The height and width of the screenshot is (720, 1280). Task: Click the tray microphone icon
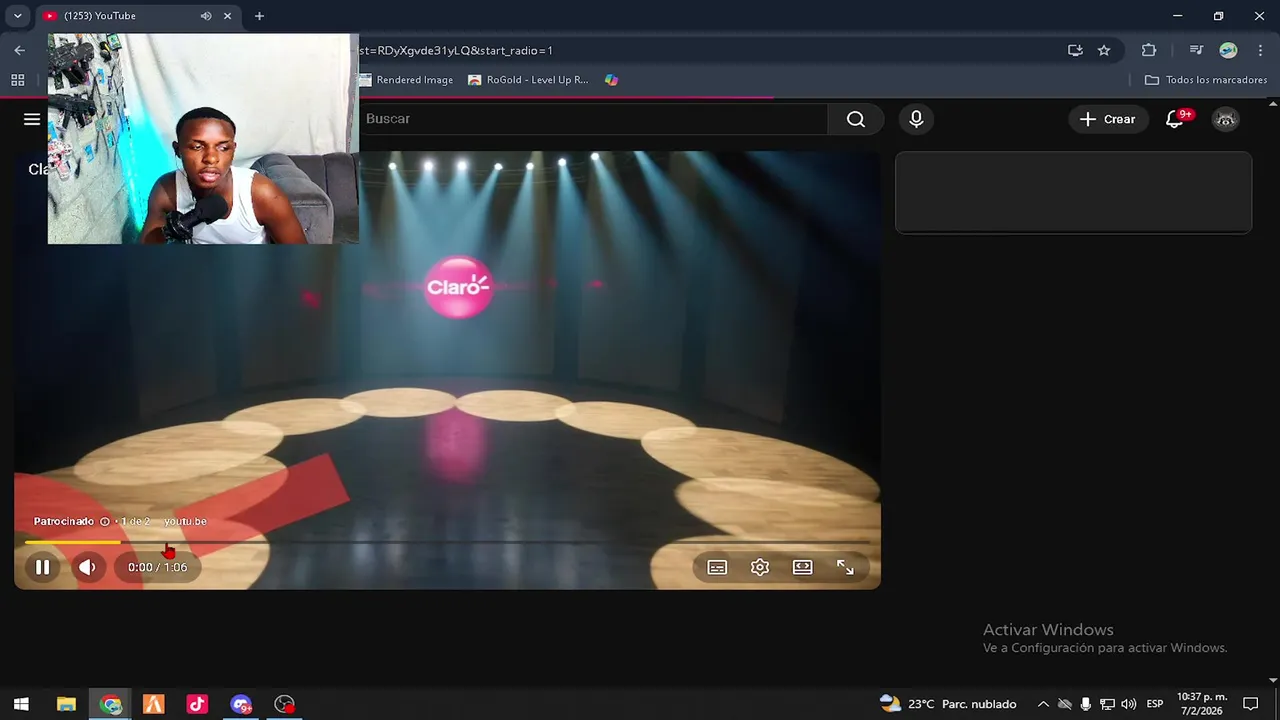click(x=1086, y=704)
